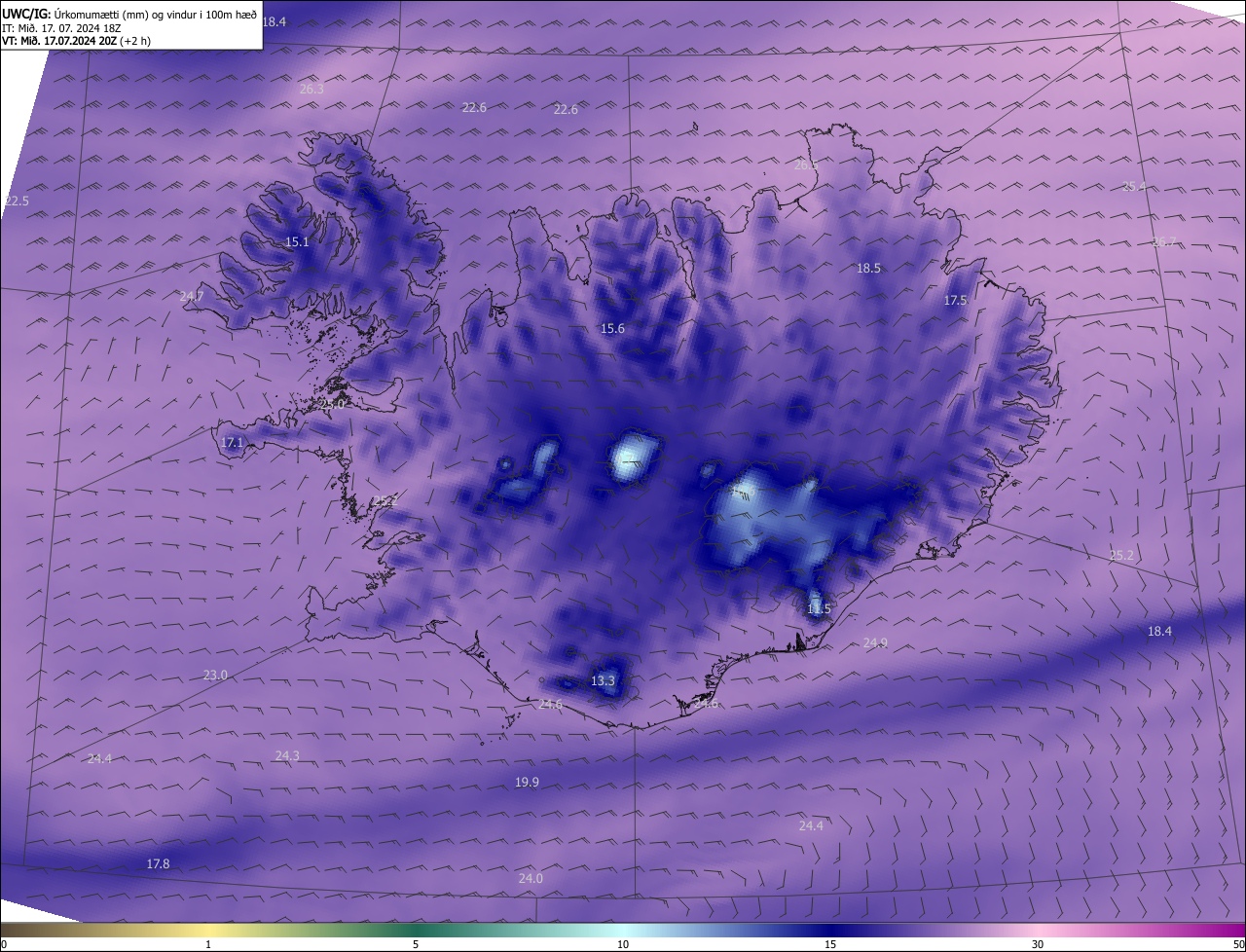Click the 26.5 value label

806,165
